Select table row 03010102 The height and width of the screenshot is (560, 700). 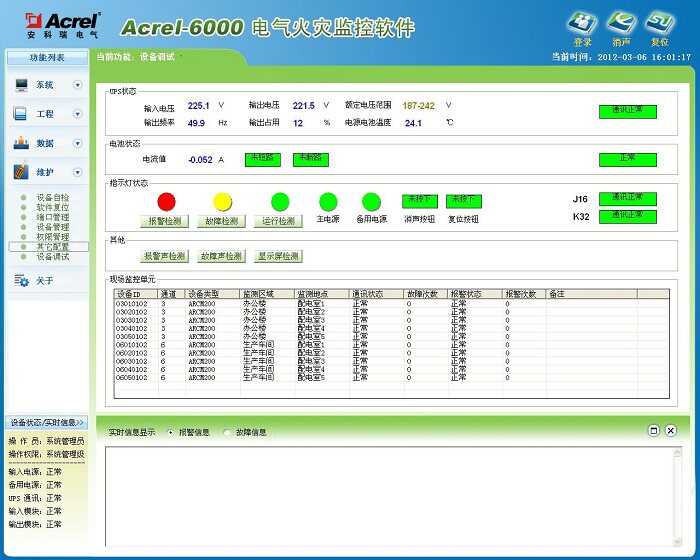coord(392,304)
